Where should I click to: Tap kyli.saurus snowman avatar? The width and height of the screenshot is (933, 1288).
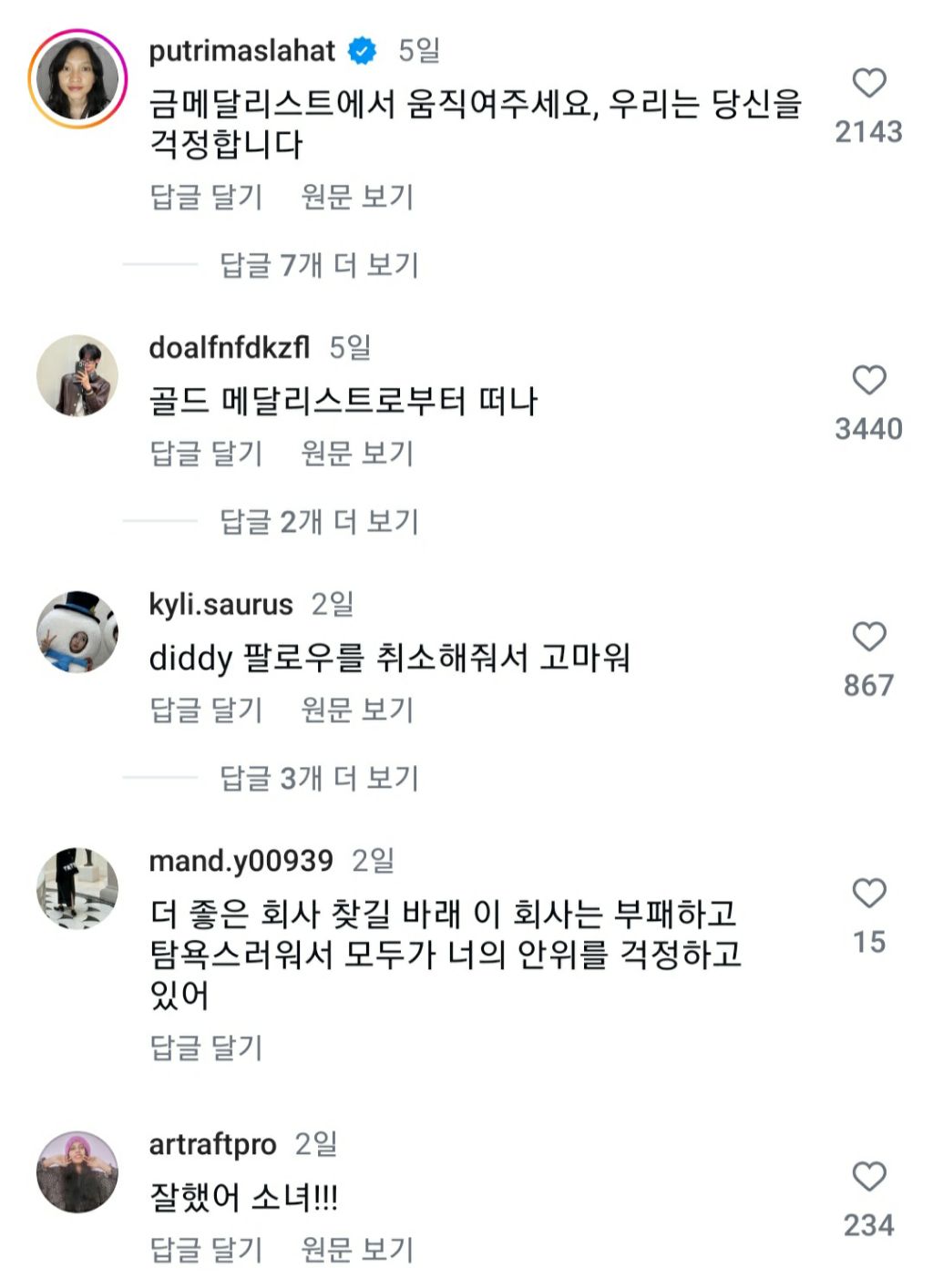[x=77, y=632]
